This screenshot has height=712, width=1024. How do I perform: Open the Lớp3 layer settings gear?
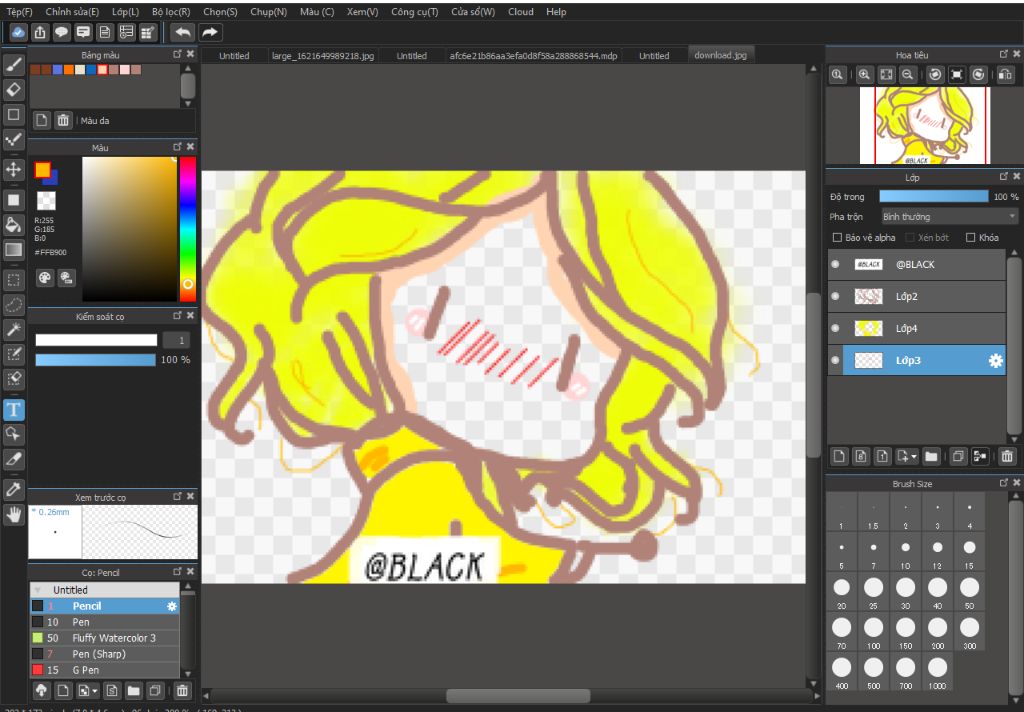tap(995, 361)
